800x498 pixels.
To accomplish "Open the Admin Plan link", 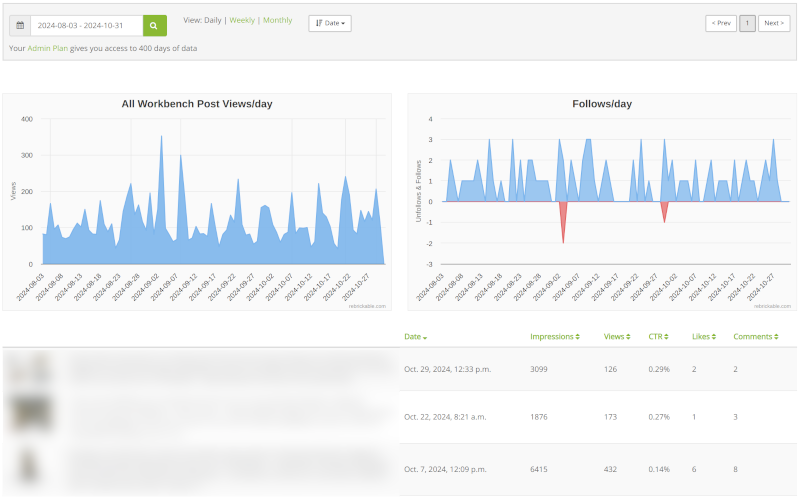I will (x=48, y=48).
